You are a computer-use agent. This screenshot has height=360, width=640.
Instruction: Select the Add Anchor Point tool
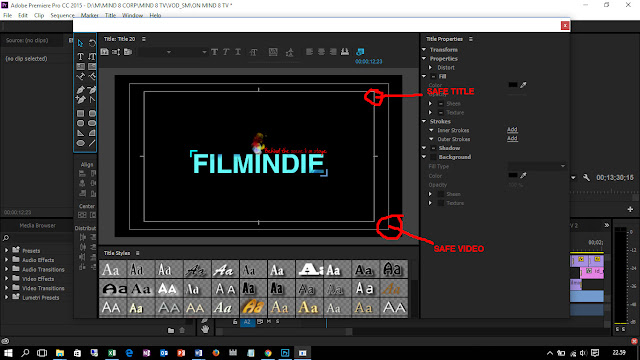pyautogui.click(x=80, y=99)
